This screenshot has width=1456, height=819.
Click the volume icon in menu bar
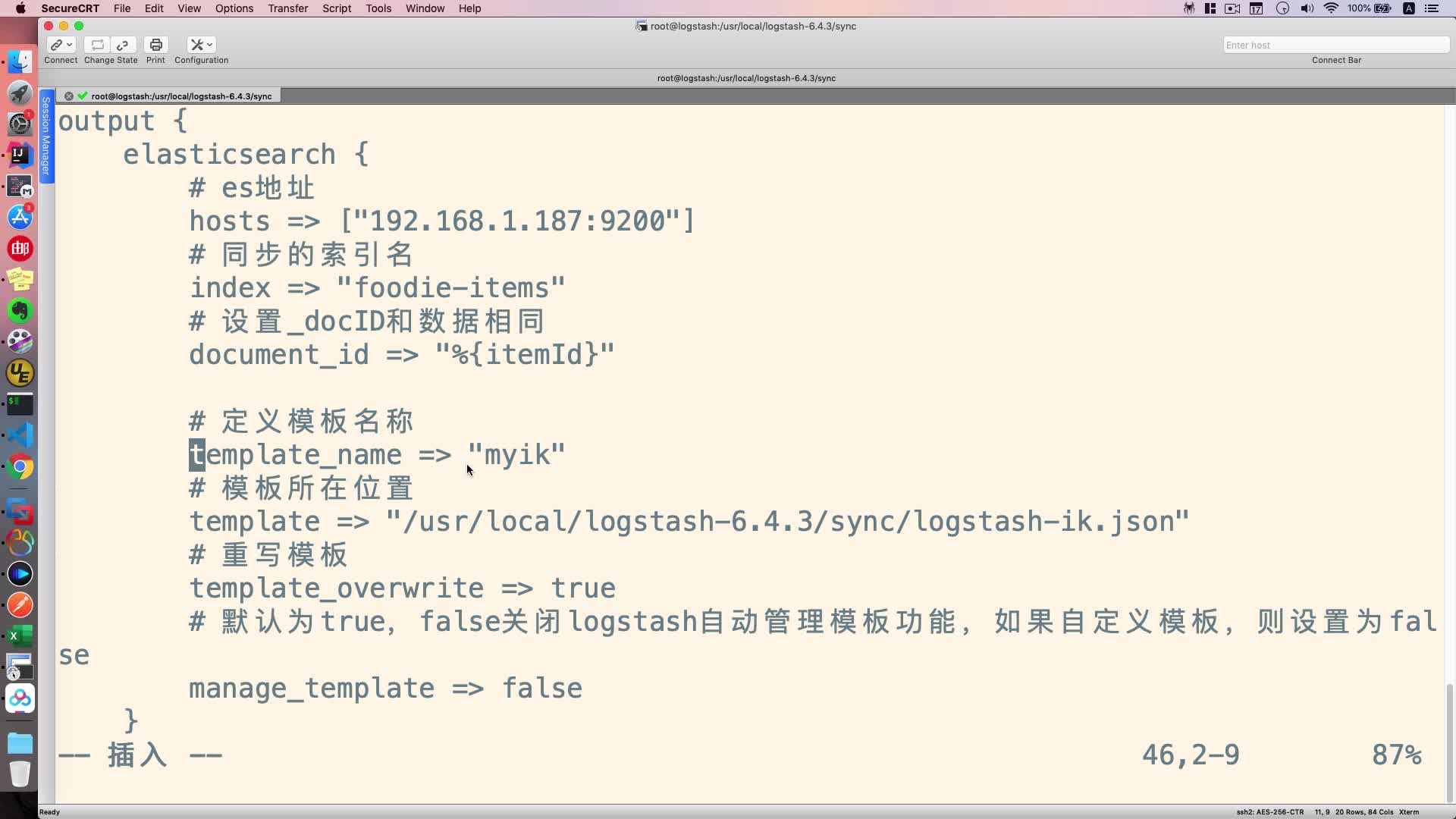[x=1307, y=8]
